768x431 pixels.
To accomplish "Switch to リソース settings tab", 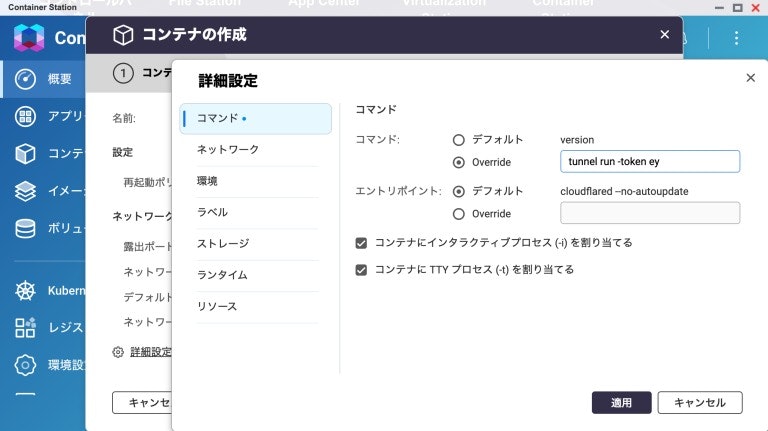I will pyautogui.click(x=258, y=307).
